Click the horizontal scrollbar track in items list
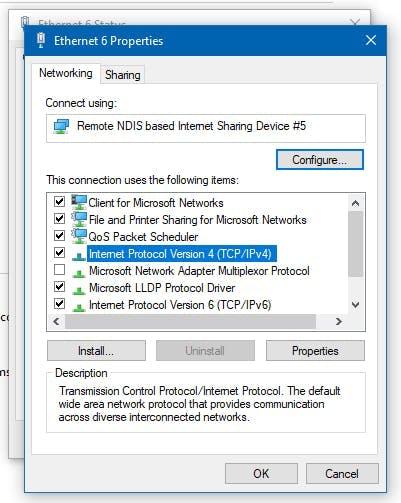Viewport: 401px width, 503px height. [x=190, y=321]
